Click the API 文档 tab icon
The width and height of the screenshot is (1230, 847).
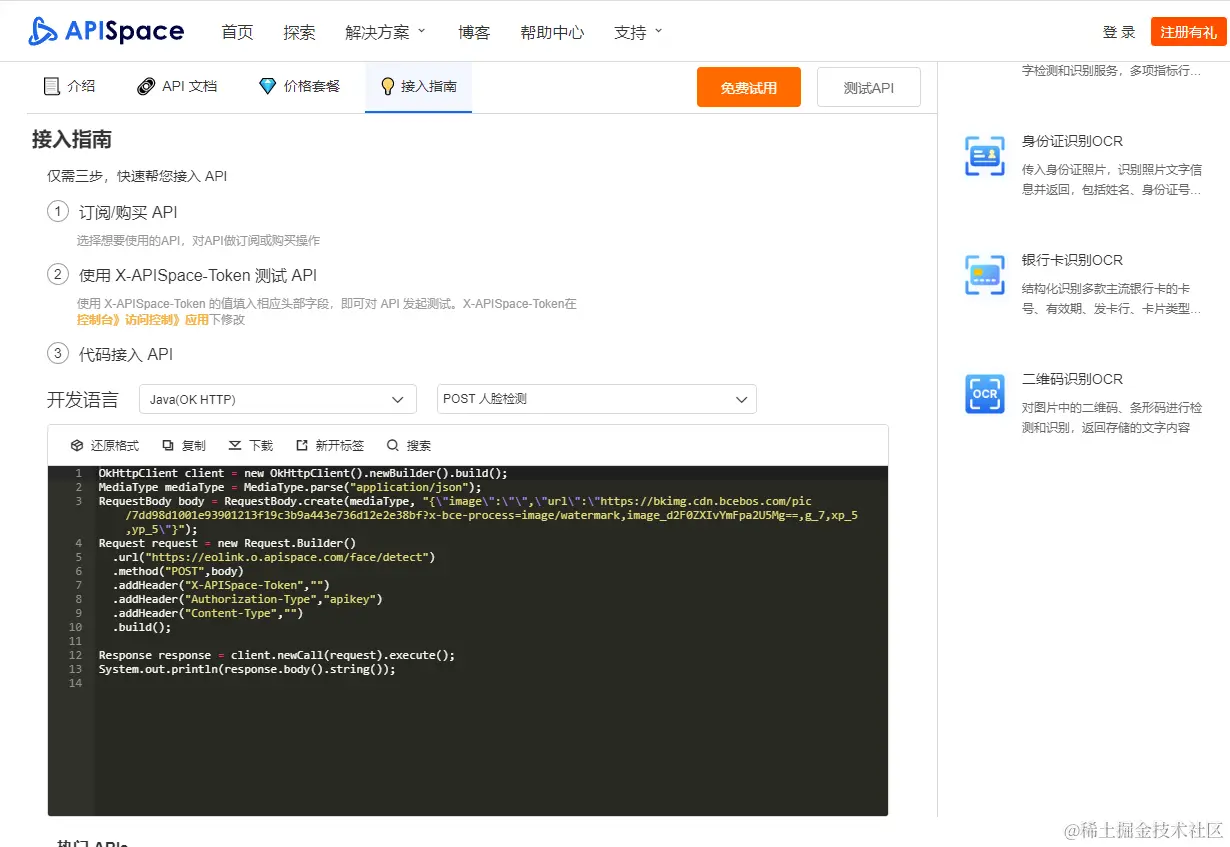tap(146, 86)
